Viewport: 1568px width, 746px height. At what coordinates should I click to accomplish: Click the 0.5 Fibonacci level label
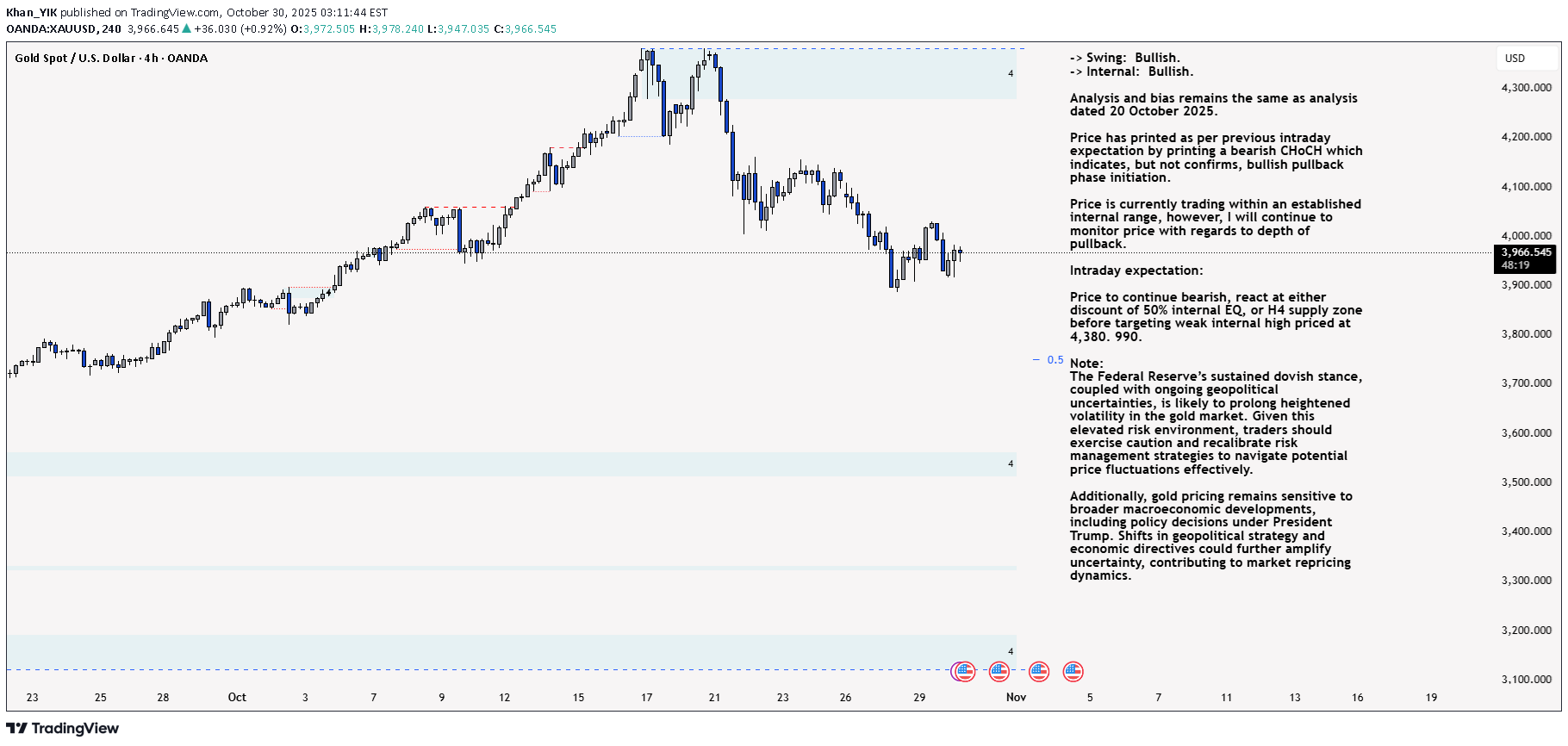click(x=1055, y=360)
